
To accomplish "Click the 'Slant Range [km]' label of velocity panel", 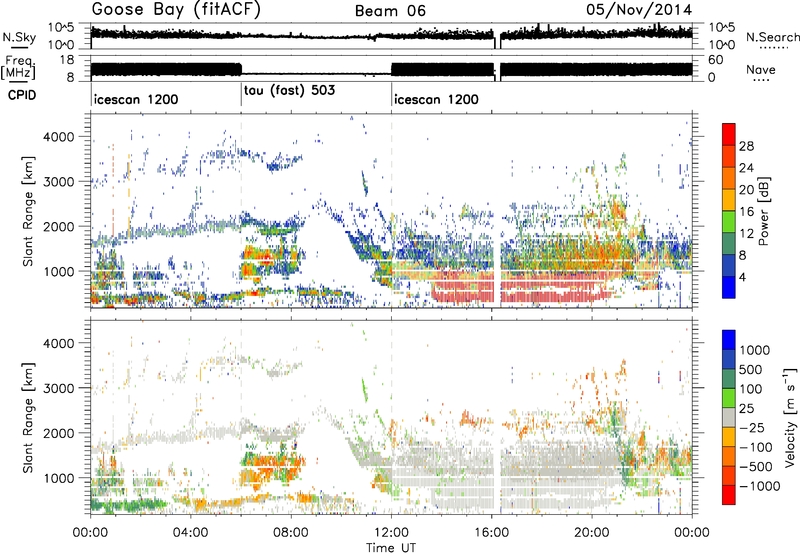I will (28, 417).
